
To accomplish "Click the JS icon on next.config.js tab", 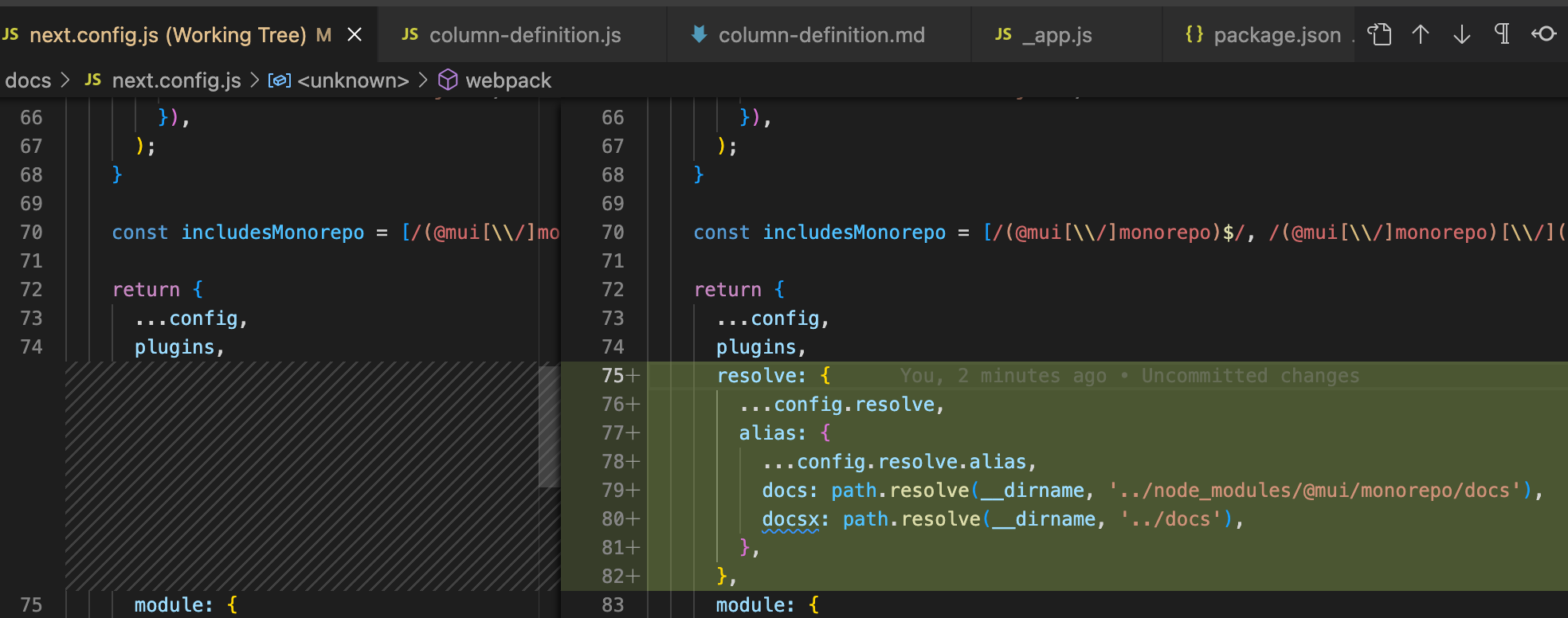I will 10,34.
